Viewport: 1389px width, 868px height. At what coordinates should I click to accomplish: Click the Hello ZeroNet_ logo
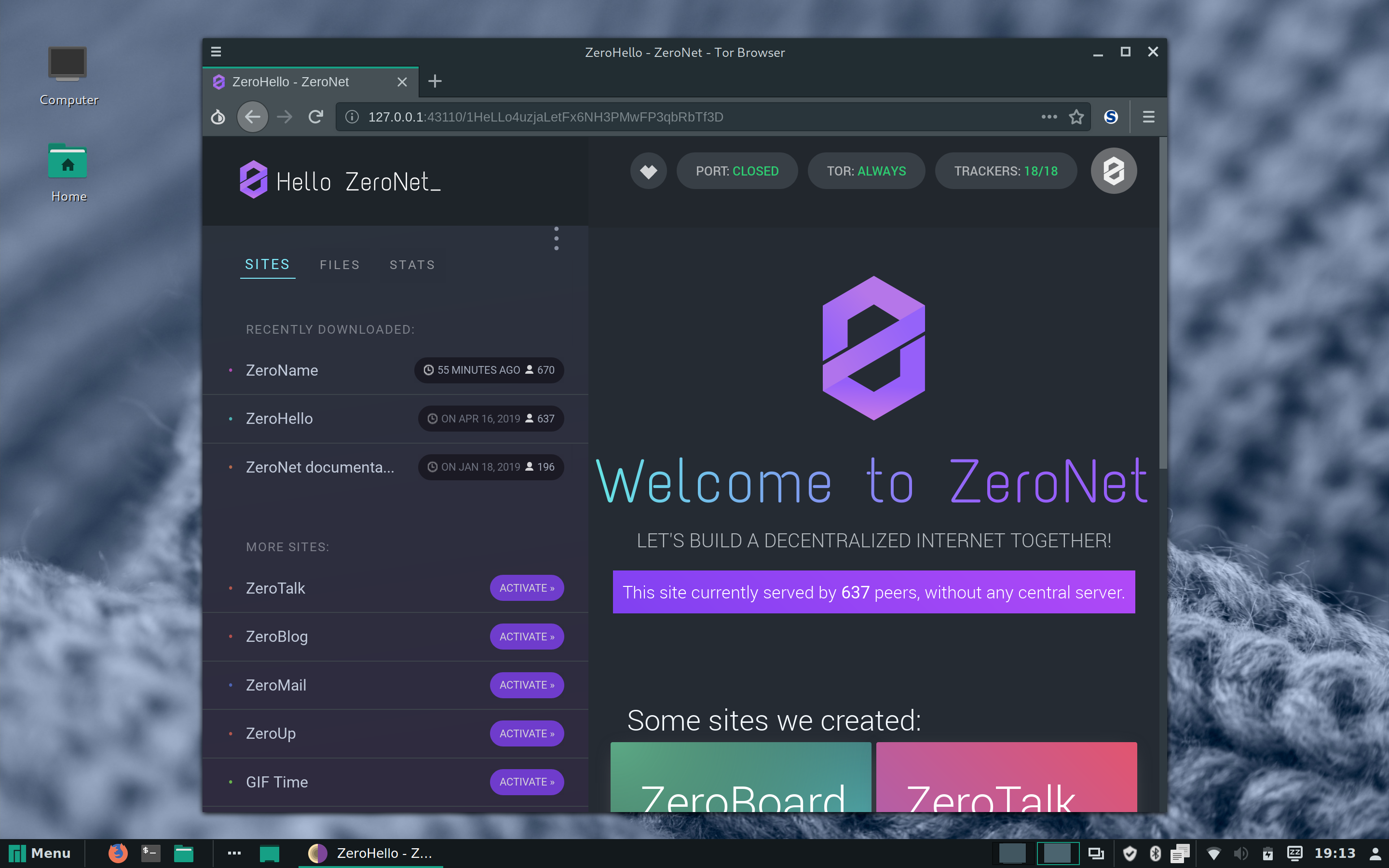[x=340, y=180]
